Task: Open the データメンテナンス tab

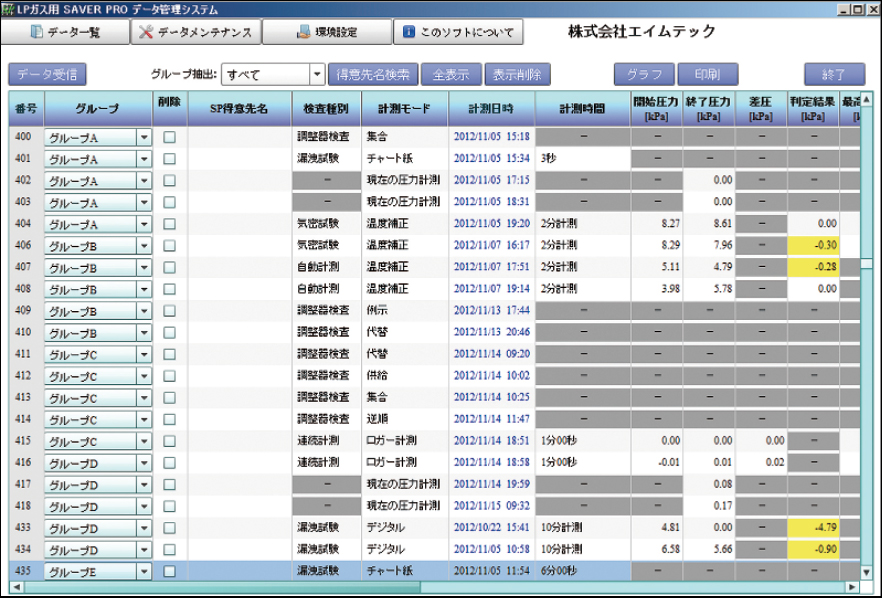Action: [x=196, y=32]
